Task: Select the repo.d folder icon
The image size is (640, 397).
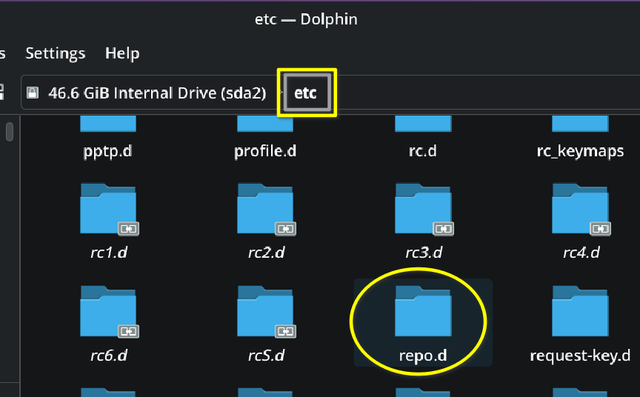Action: 423,311
